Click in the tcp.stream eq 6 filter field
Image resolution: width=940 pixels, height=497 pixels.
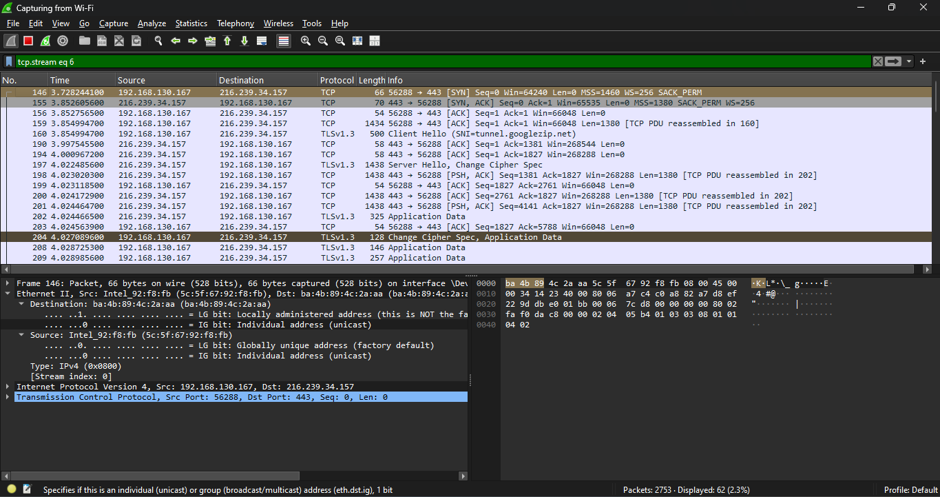(442, 61)
